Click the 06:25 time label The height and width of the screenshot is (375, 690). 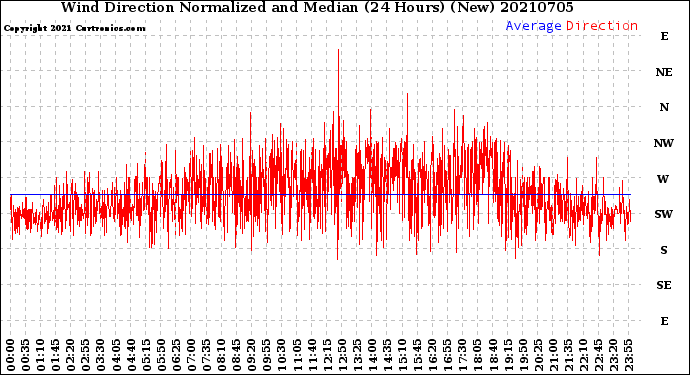coord(176,355)
